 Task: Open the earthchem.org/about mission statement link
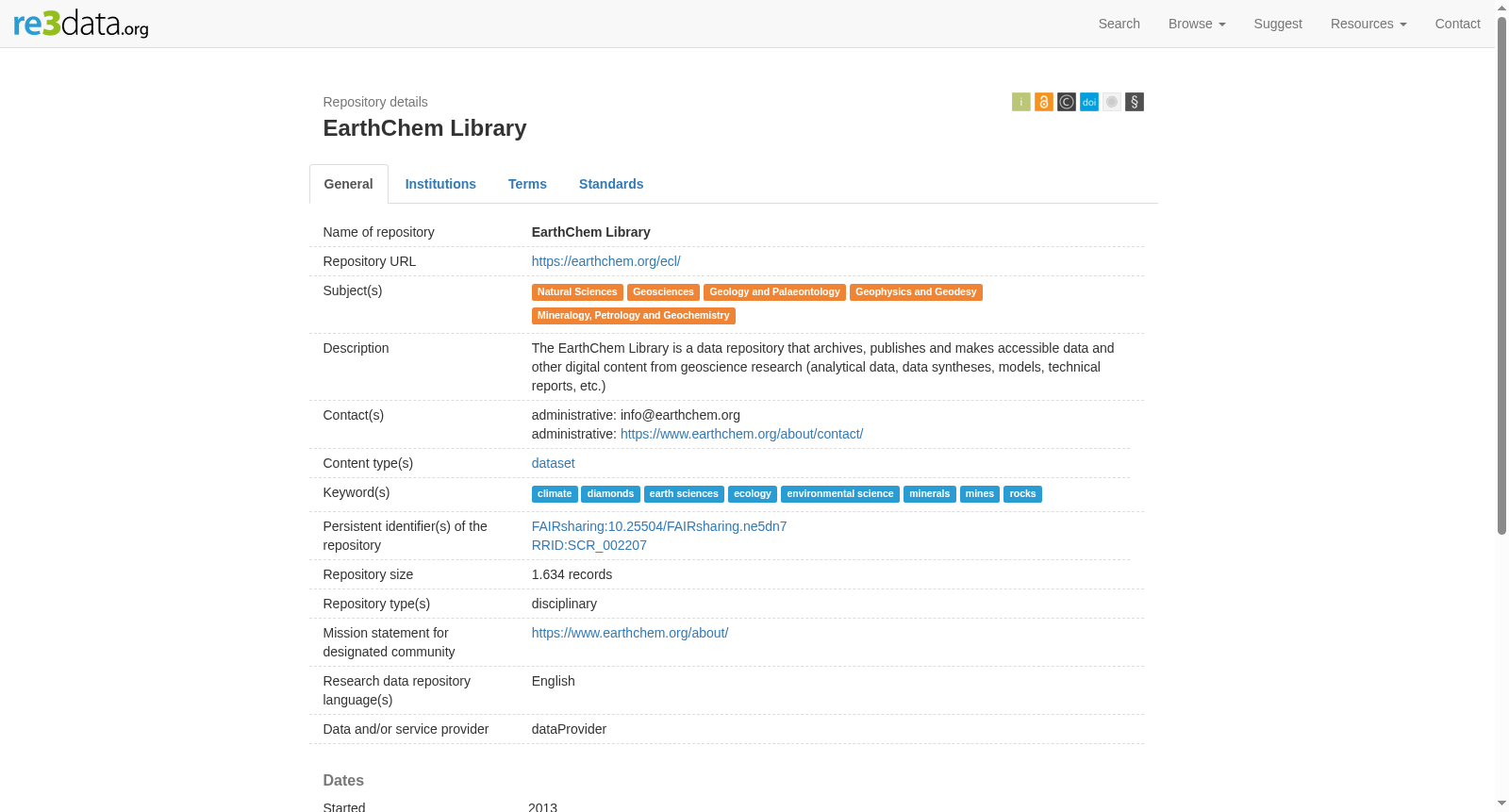coord(630,633)
